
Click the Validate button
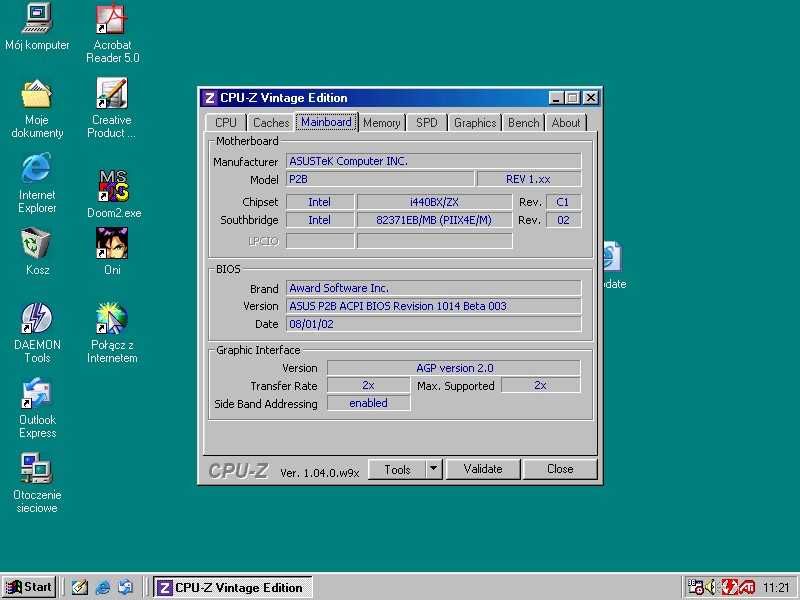point(483,469)
